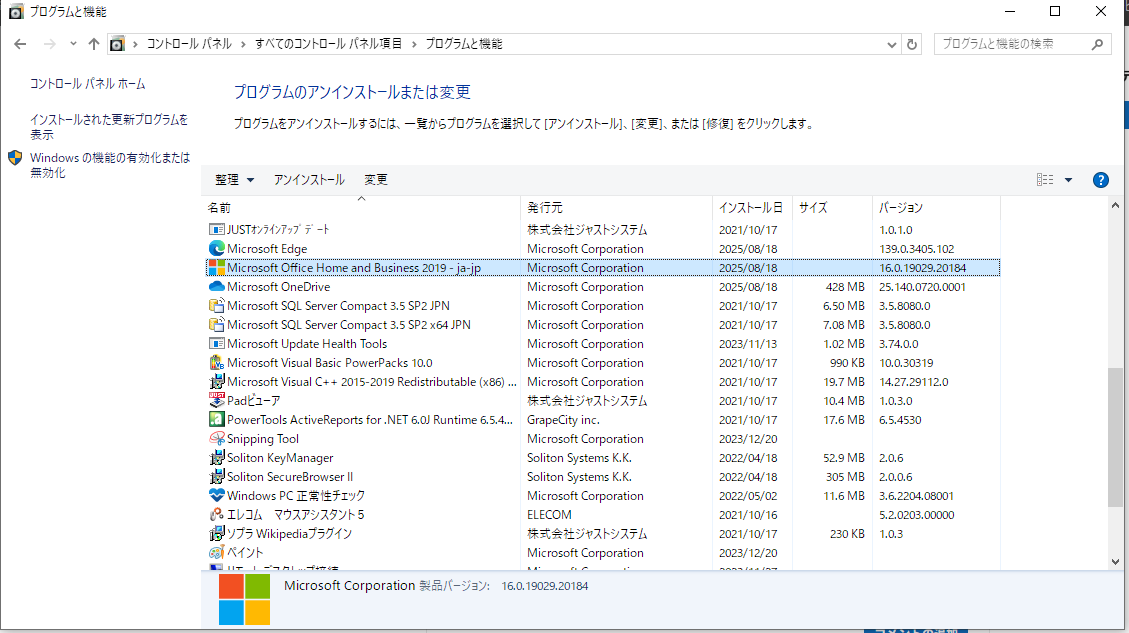Click the scrollbar down arrow
Screen dimensions: 1129x633
tap(1115, 562)
